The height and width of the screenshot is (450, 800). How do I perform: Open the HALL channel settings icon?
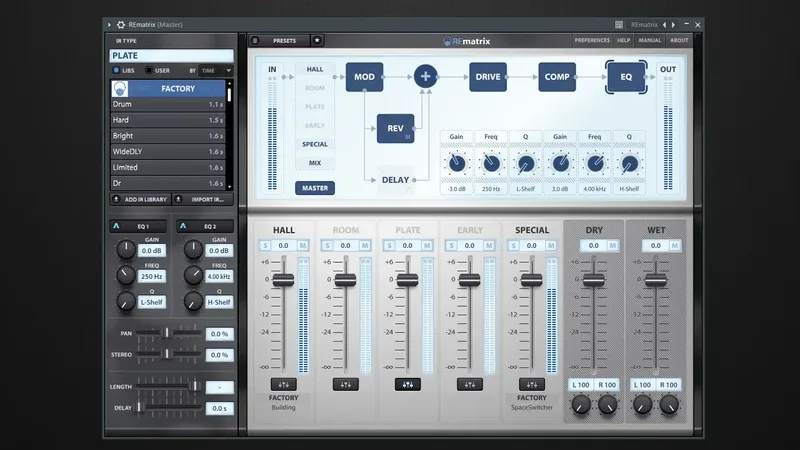click(284, 385)
